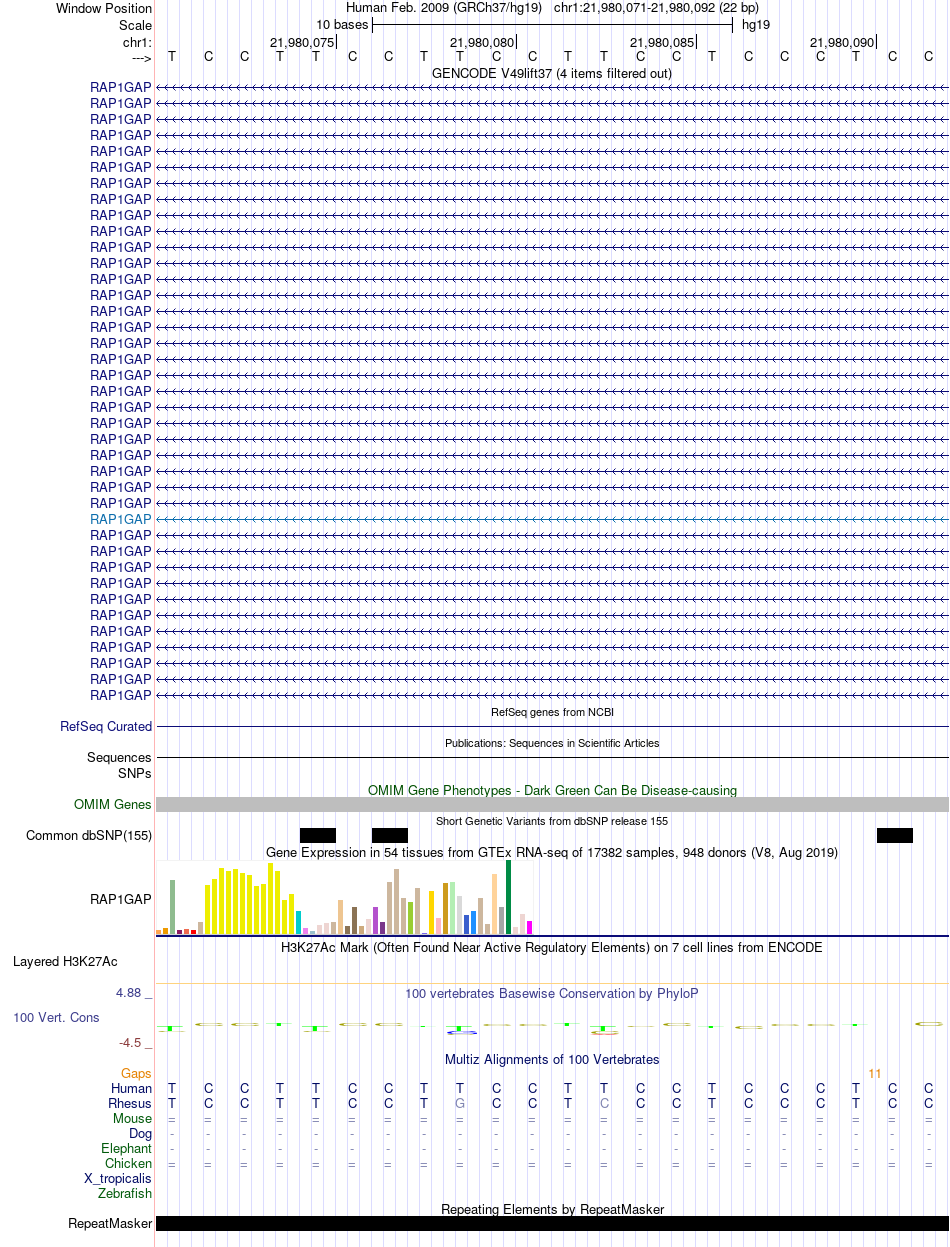Click the 21,980,080 position marker
950x1247 pixels.
pos(482,42)
